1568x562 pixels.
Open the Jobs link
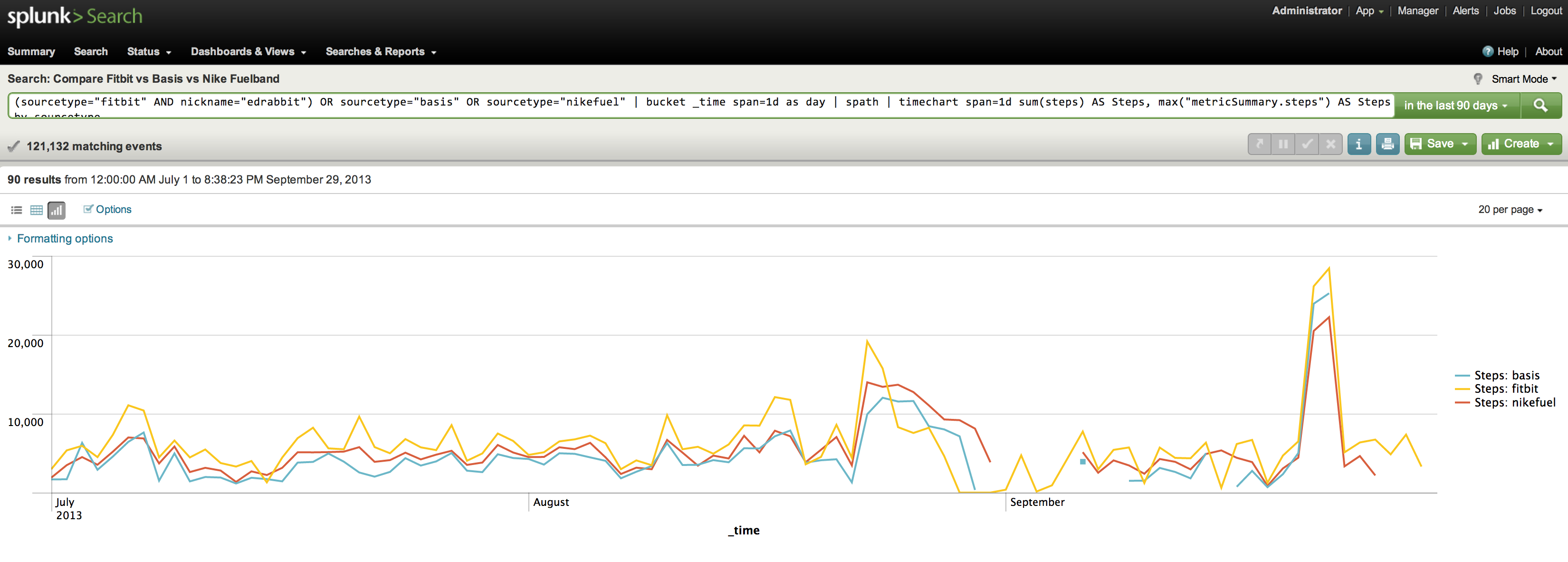[1504, 11]
